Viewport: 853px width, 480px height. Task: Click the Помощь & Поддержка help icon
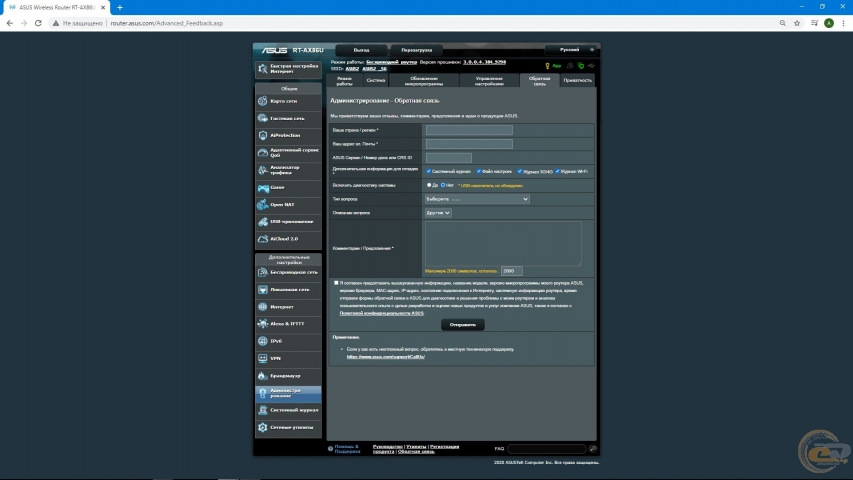(330, 449)
